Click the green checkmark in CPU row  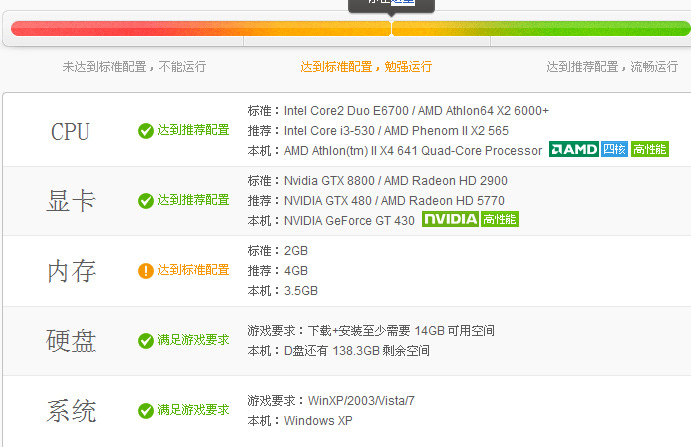[x=146, y=131]
